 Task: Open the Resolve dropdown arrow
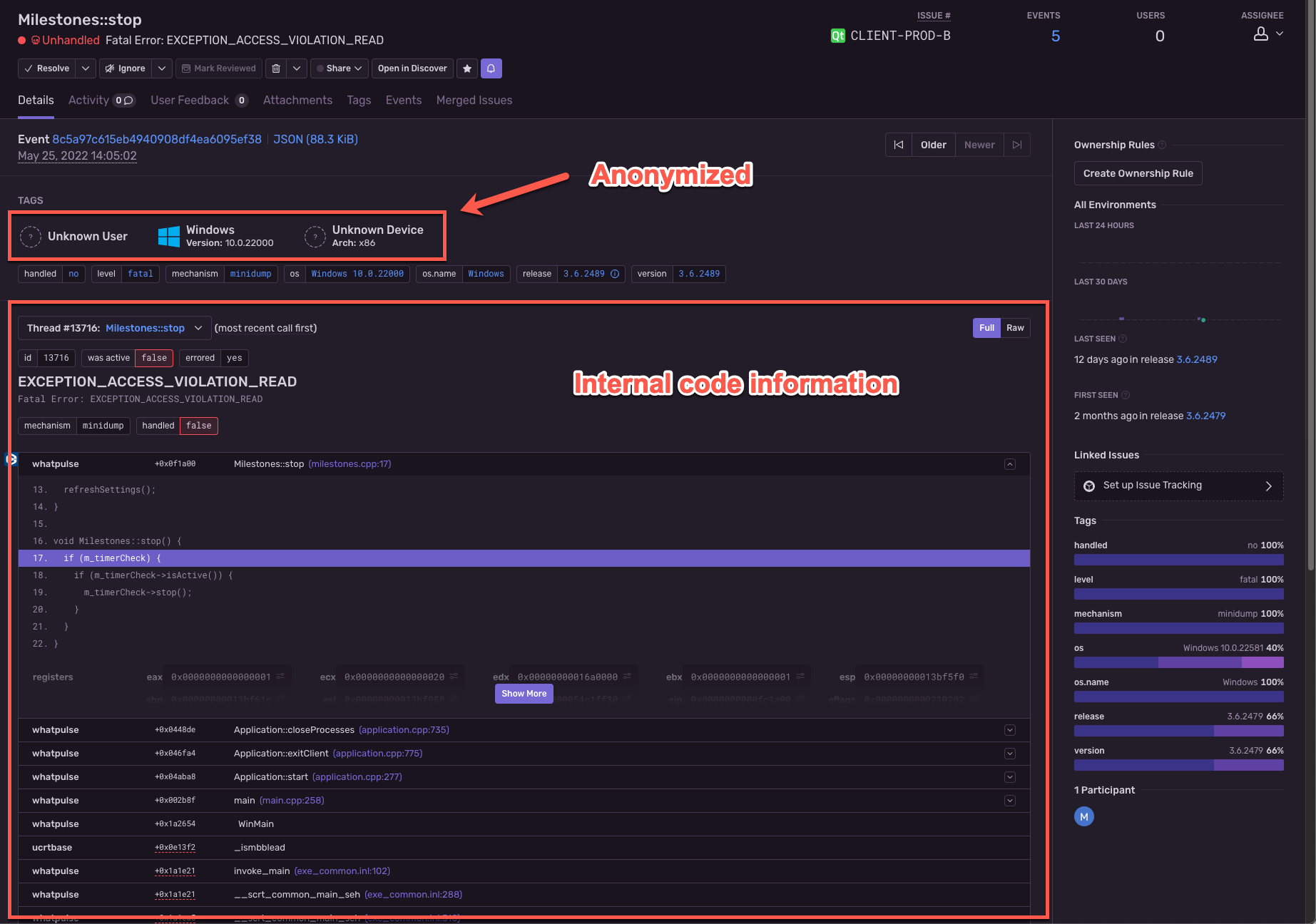coord(85,68)
